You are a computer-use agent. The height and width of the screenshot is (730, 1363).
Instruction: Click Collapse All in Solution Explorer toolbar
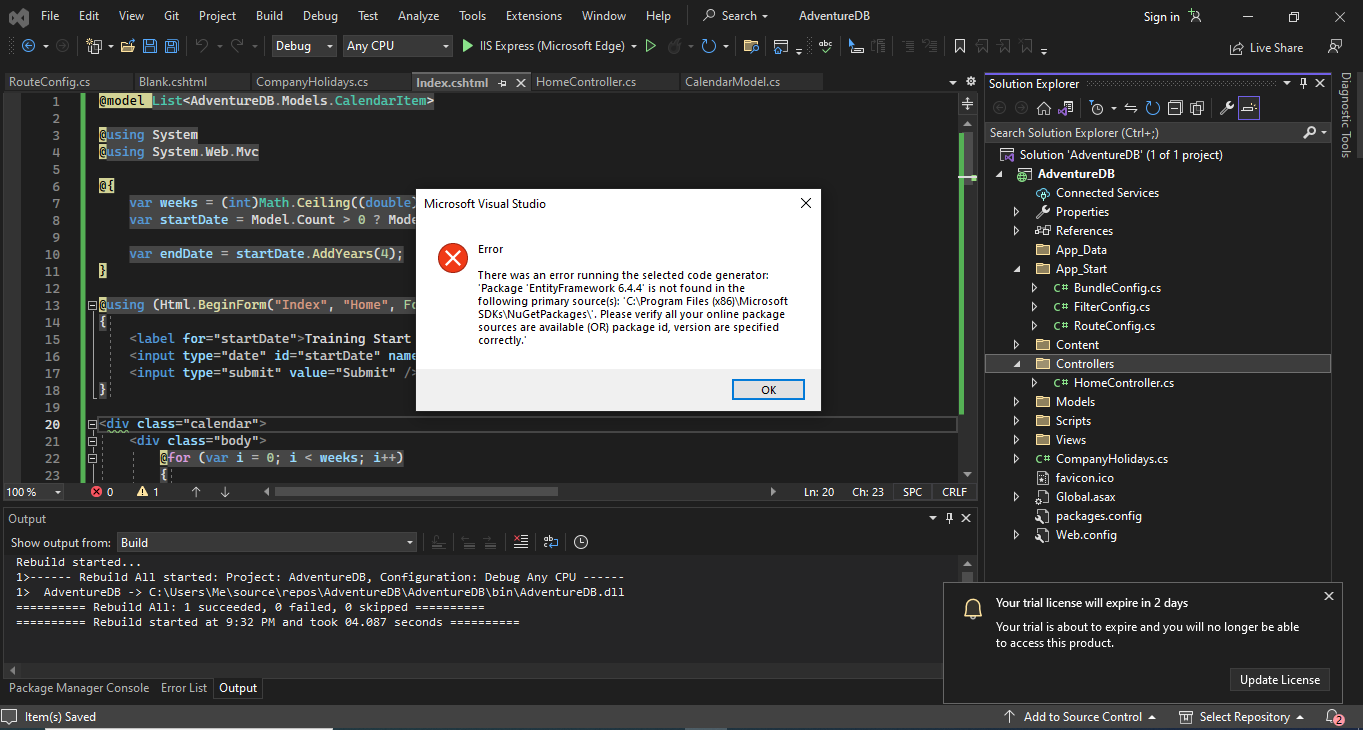click(1175, 108)
